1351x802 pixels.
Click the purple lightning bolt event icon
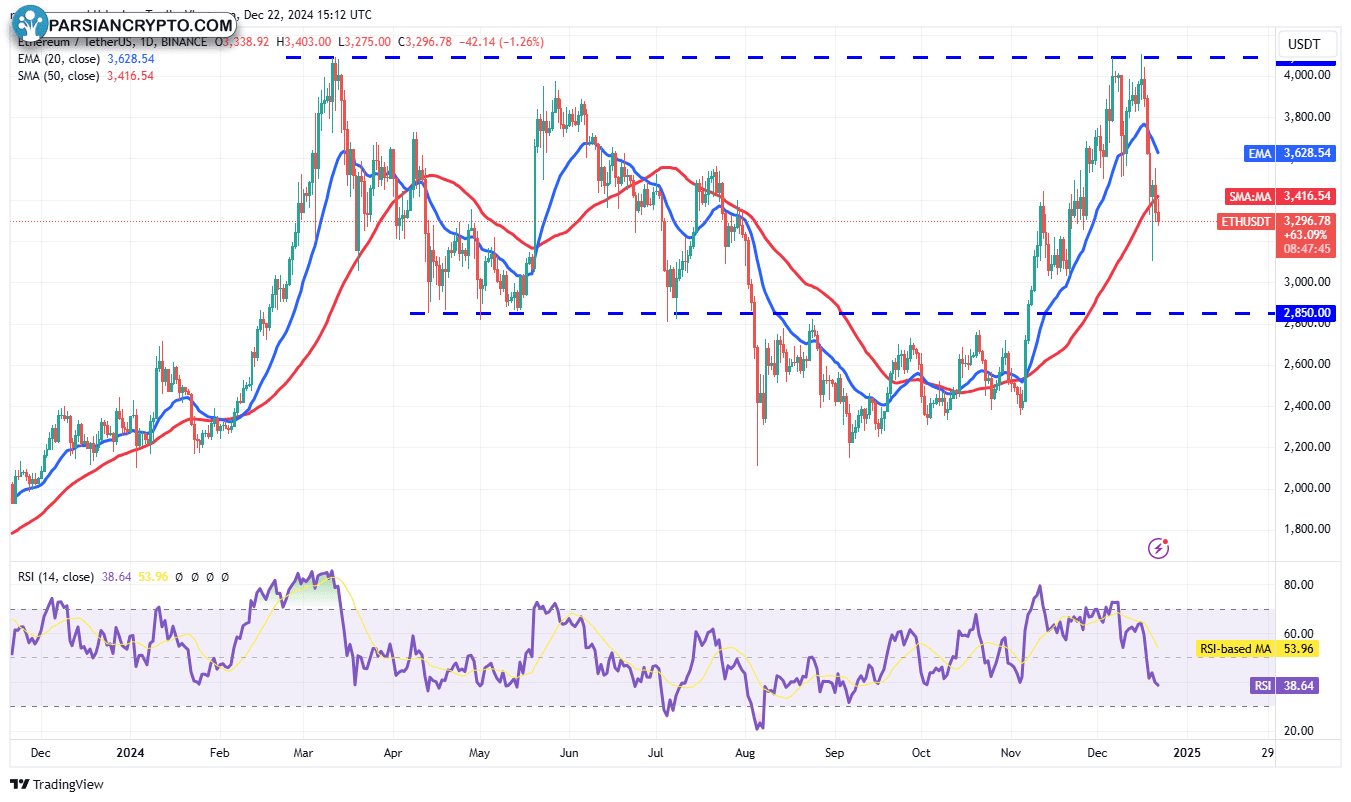pyautogui.click(x=1159, y=547)
